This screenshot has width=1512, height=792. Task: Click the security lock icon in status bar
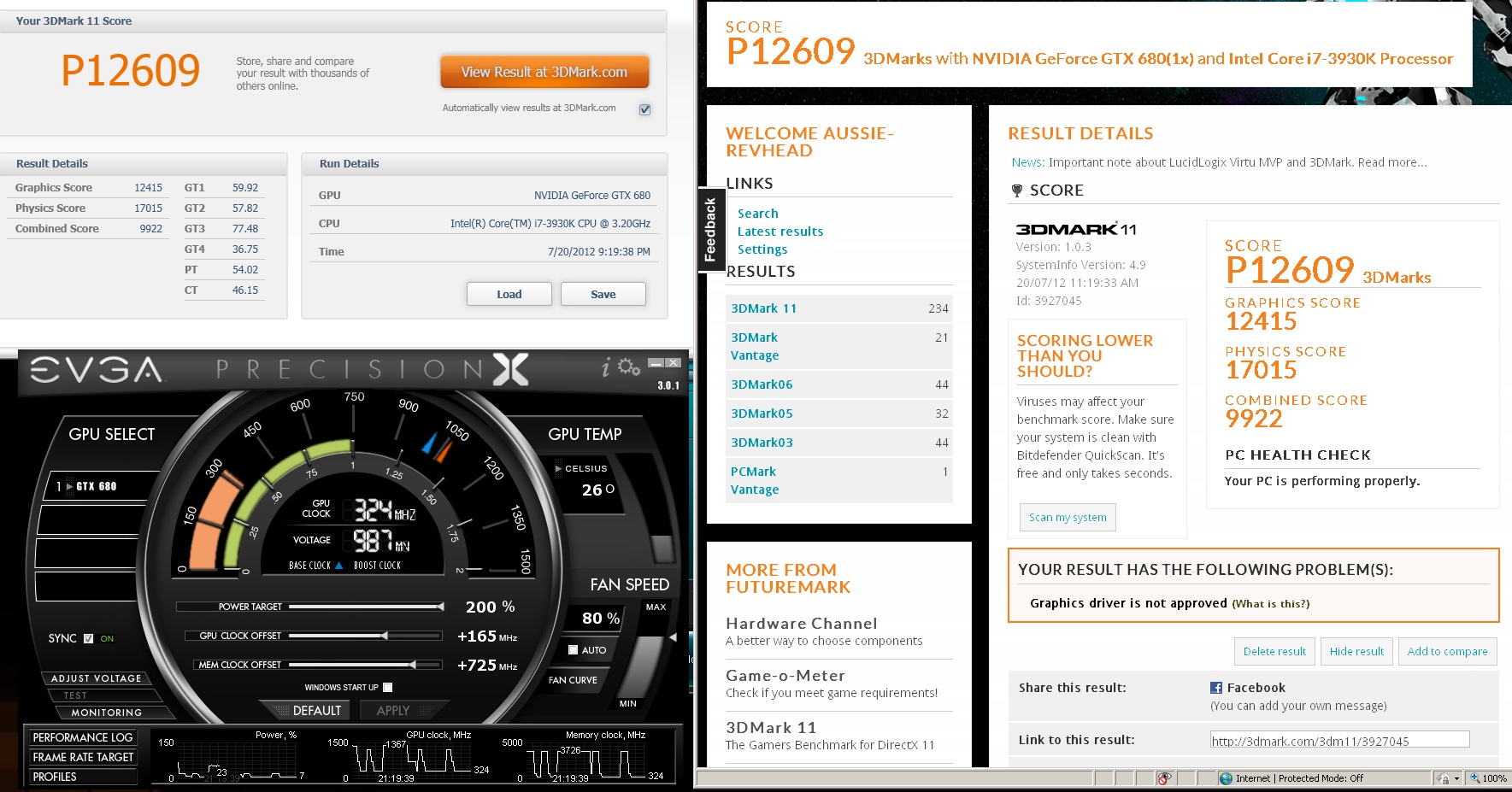point(1444,778)
